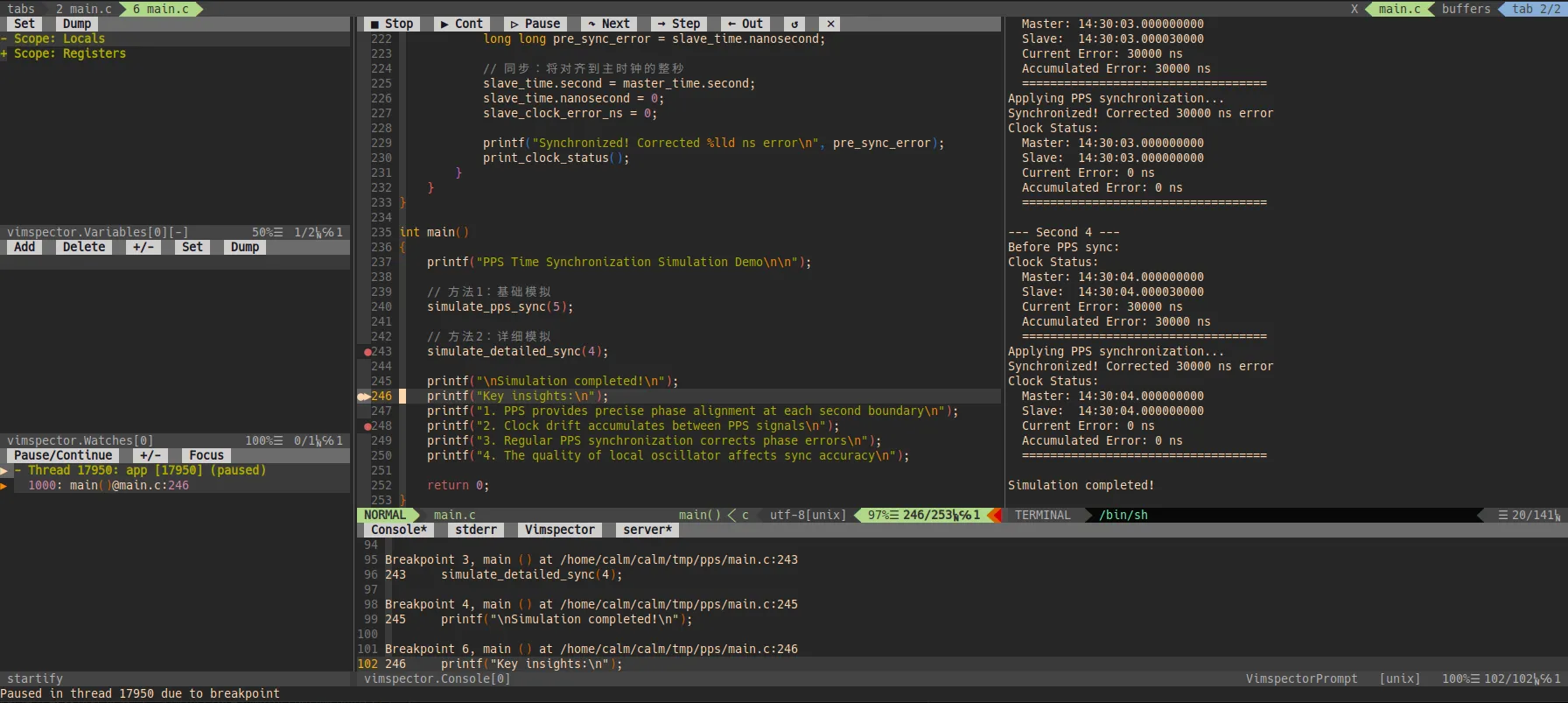
Task: Click NORMAL mode indicator in statusline
Action: 385,515
